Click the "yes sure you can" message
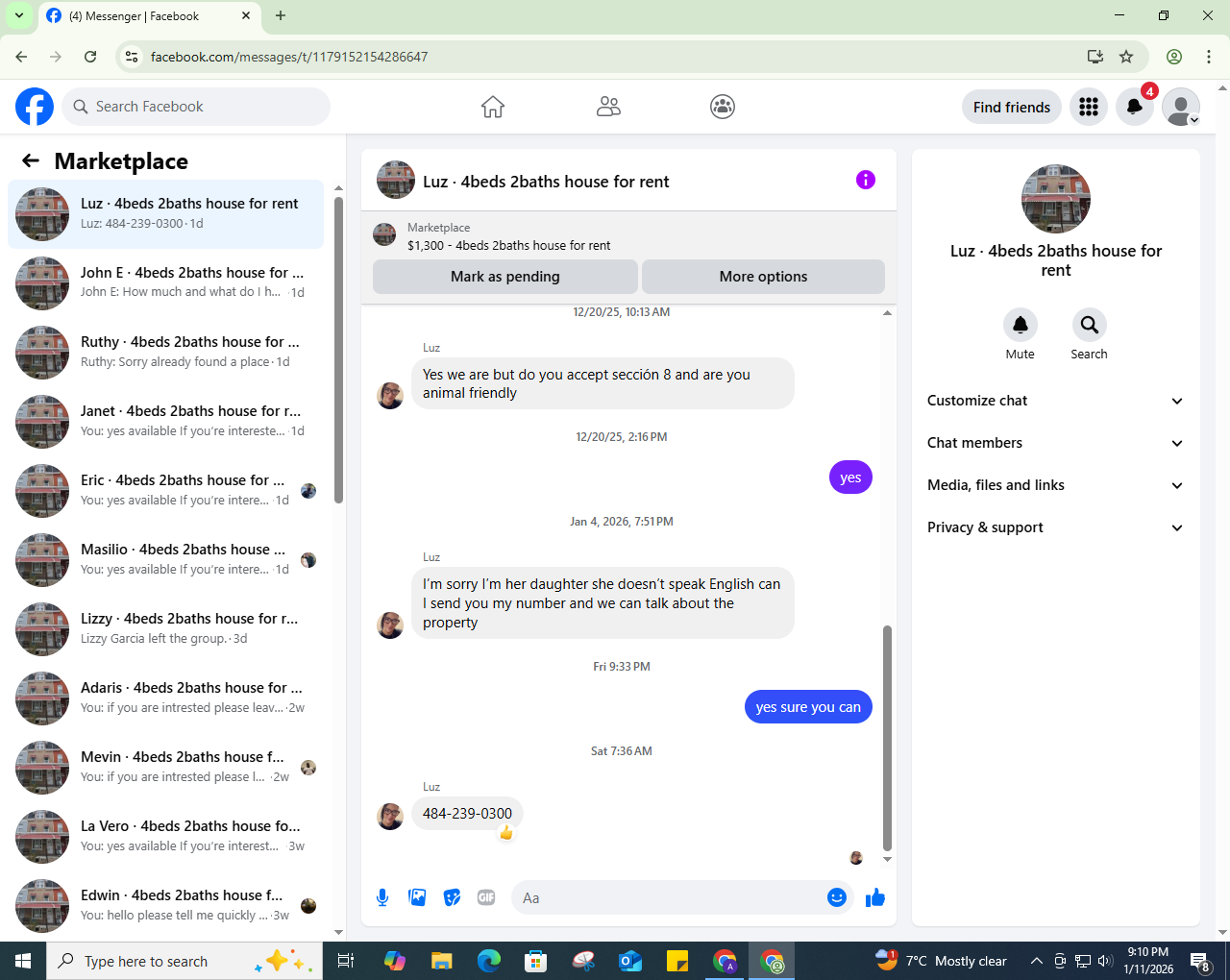Image resolution: width=1230 pixels, height=980 pixels. (x=808, y=707)
